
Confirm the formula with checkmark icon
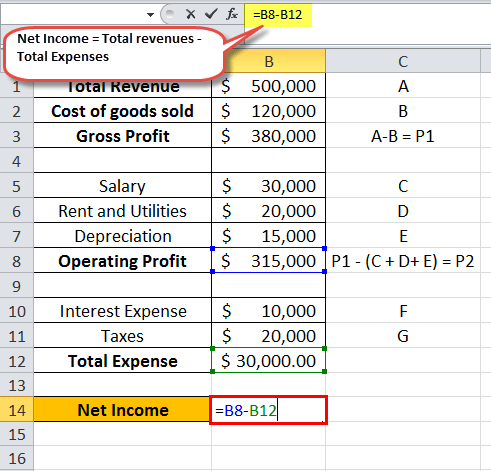point(211,14)
